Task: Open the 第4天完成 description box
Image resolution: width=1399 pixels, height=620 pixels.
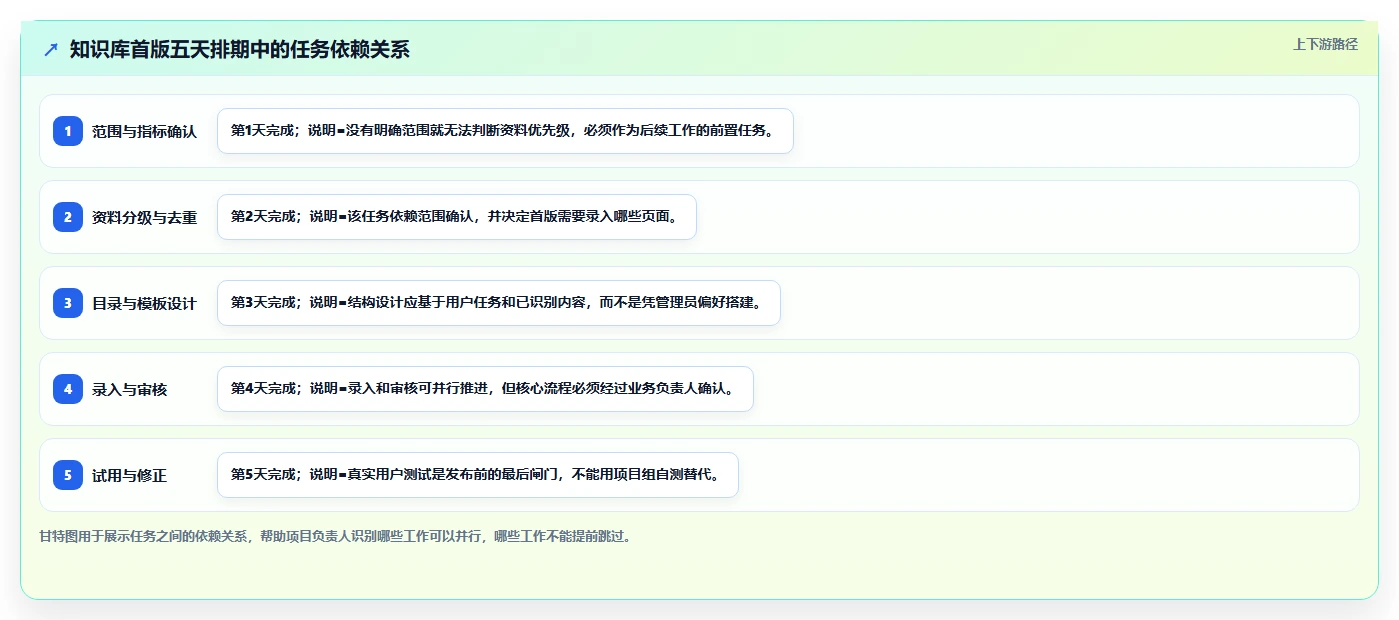Action: 485,389
